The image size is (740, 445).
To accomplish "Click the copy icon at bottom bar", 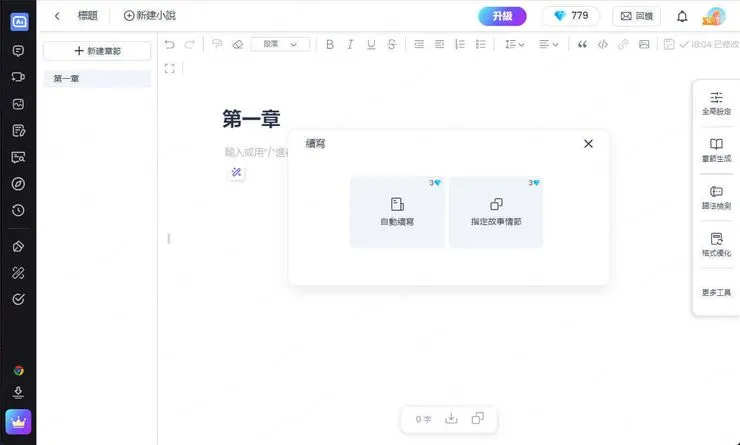I will [478, 419].
